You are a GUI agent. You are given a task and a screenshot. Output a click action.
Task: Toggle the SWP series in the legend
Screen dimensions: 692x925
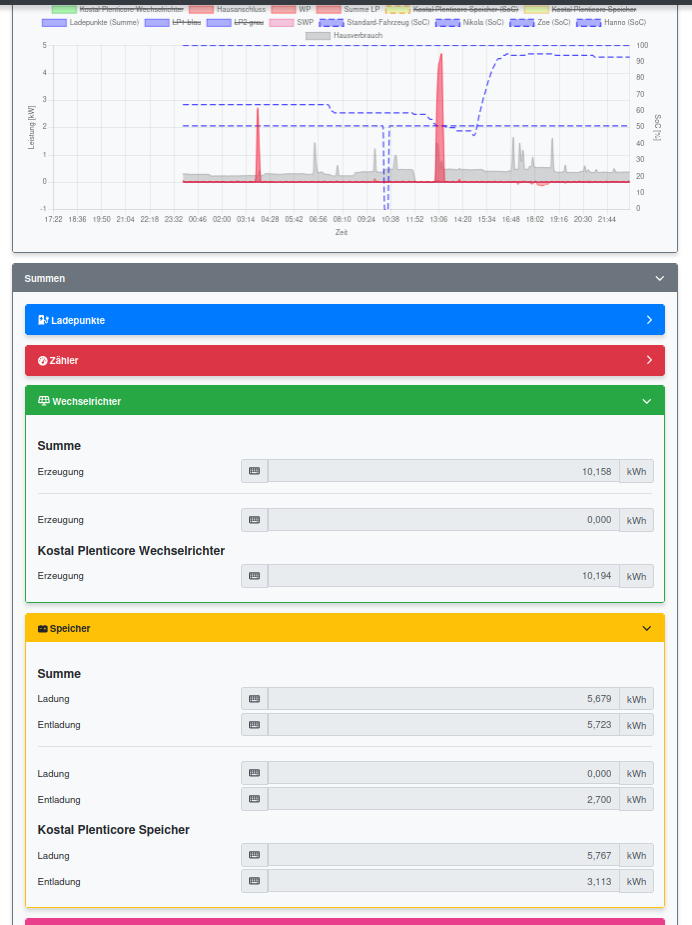point(291,22)
